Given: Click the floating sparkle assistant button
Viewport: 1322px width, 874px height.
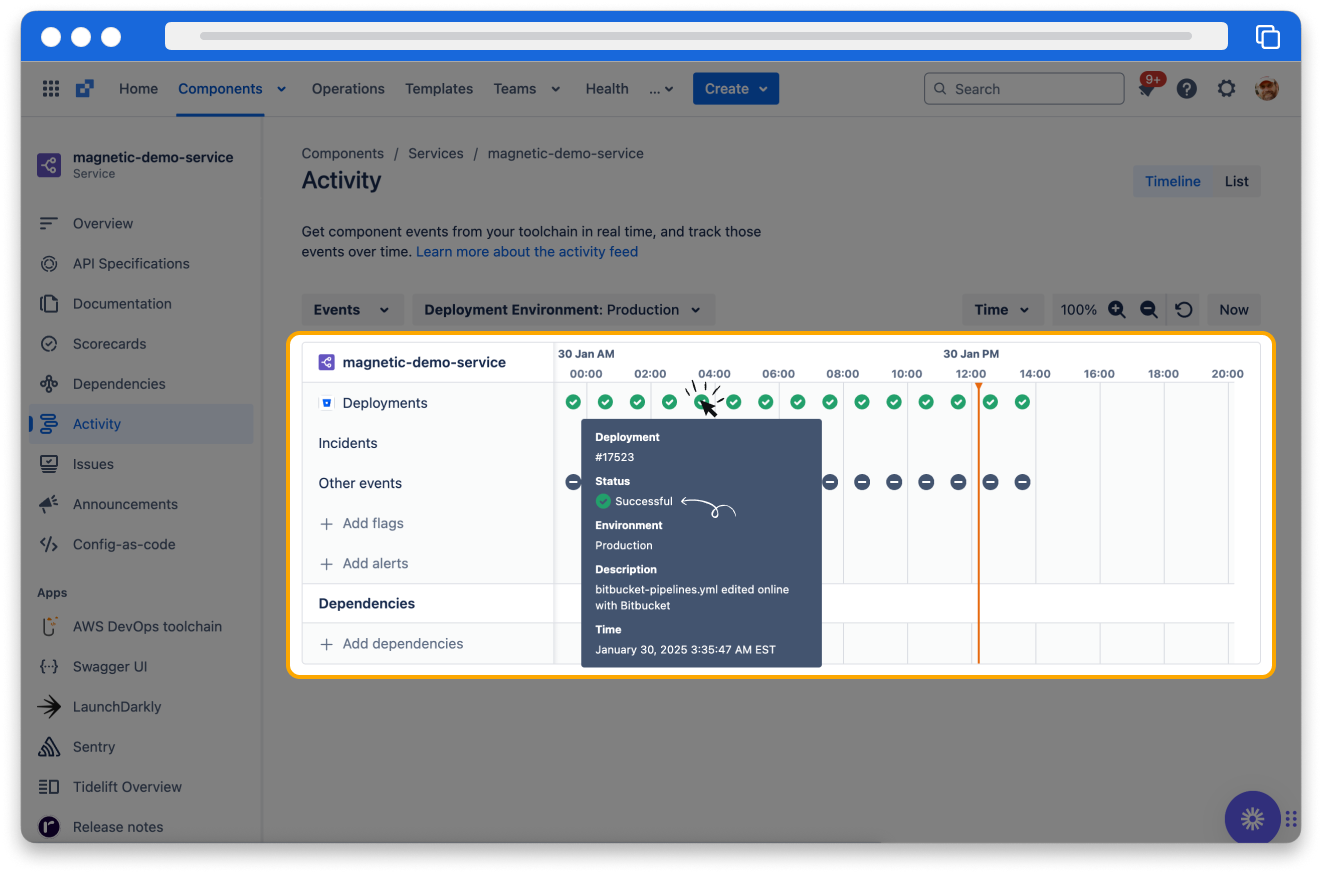Looking at the screenshot, I should (x=1252, y=819).
